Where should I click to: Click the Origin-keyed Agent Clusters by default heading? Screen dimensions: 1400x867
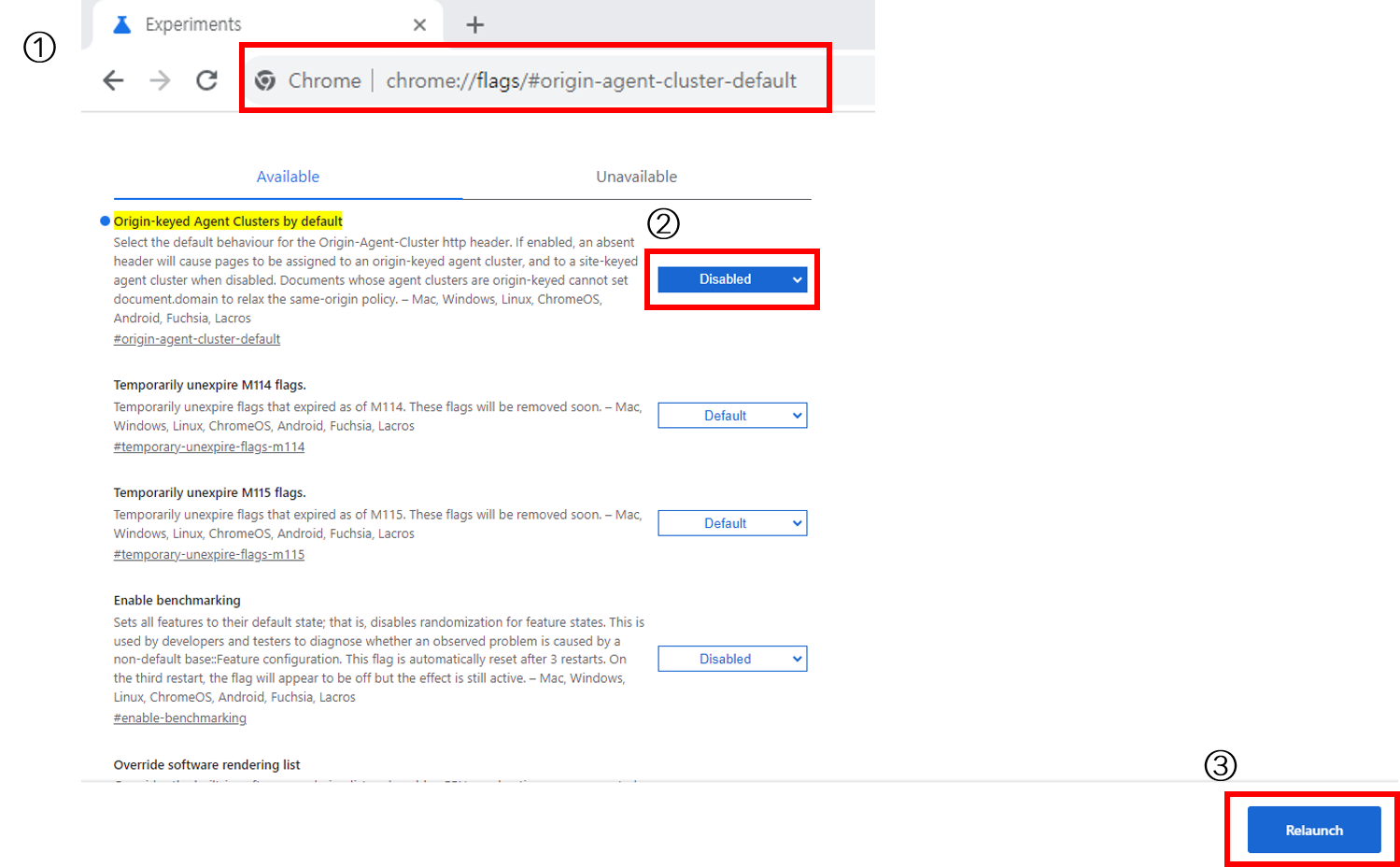[x=228, y=221]
